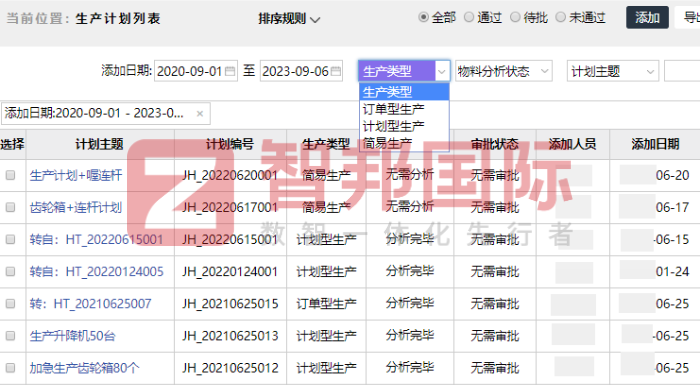
Task: Click 无需分析 cell in JH_20220620001 row
Action: coord(410,175)
